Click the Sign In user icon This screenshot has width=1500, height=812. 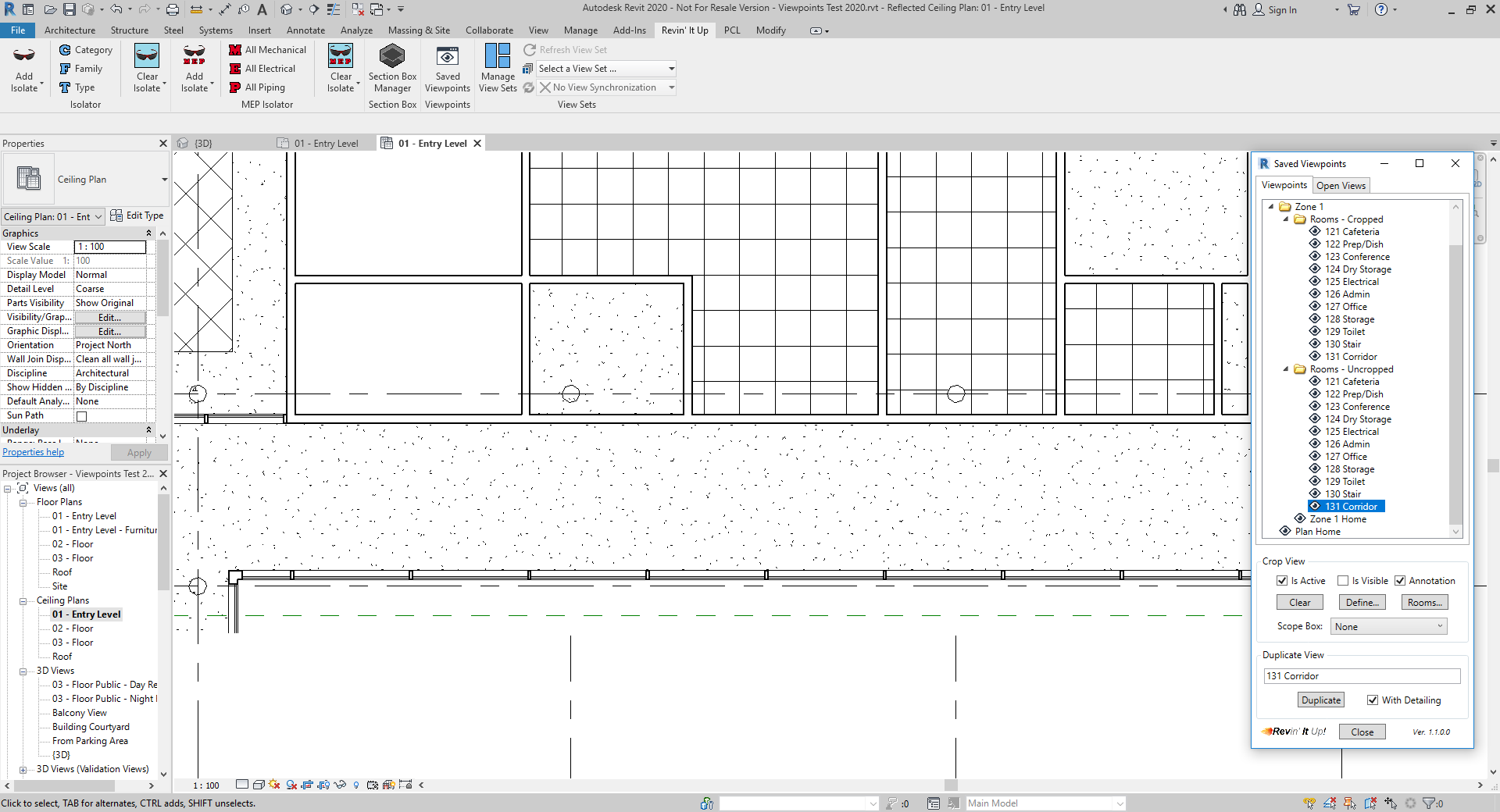click(x=1259, y=9)
